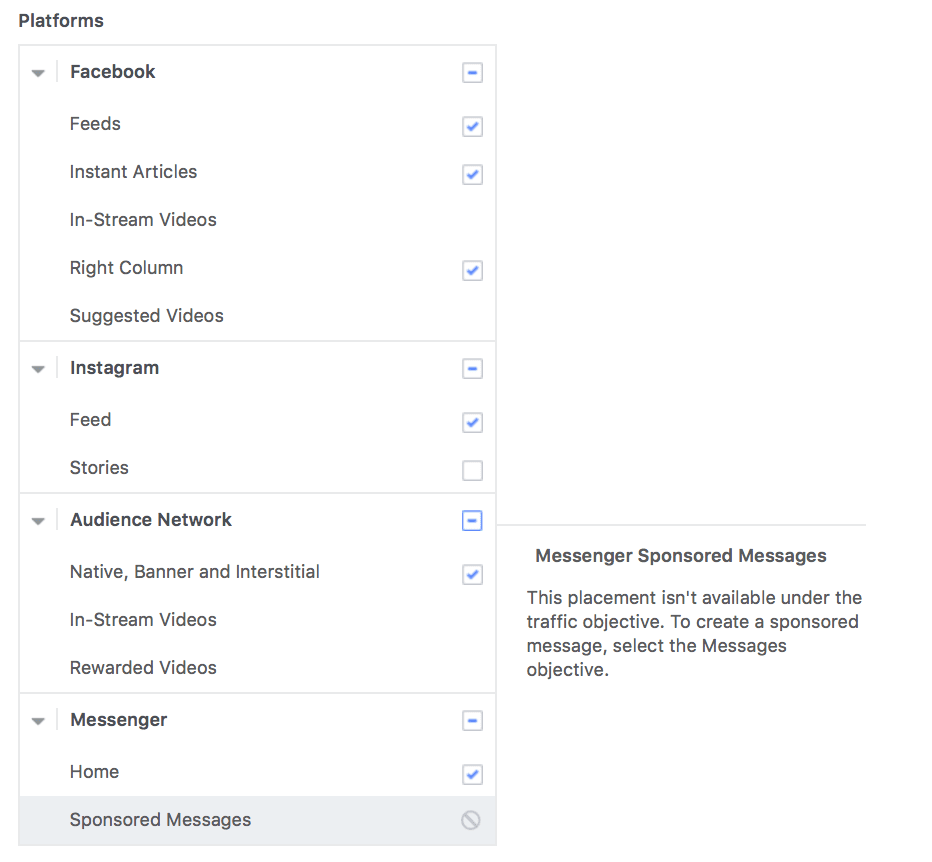The width and height of the screenshot is (932, 862).
Task: Select the Sponsored Messages row
Action: click(x=160, y=820)
